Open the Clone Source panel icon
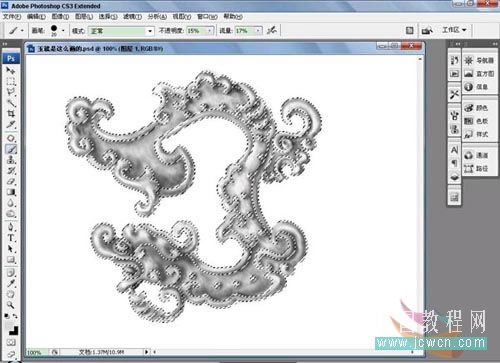Image resolution: width=500 pixels, height=363 pixels. [454, 129]
